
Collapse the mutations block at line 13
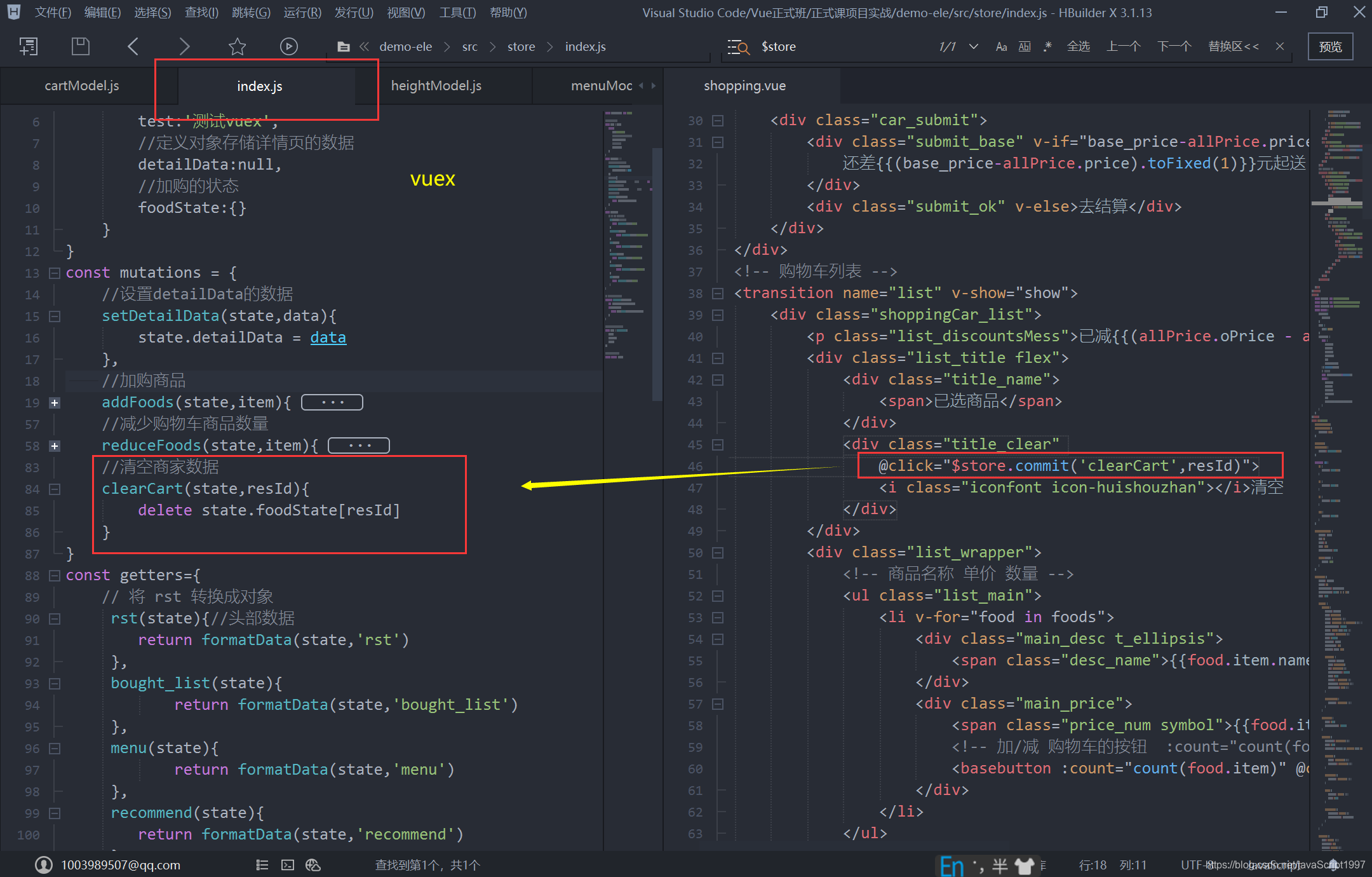55,273
